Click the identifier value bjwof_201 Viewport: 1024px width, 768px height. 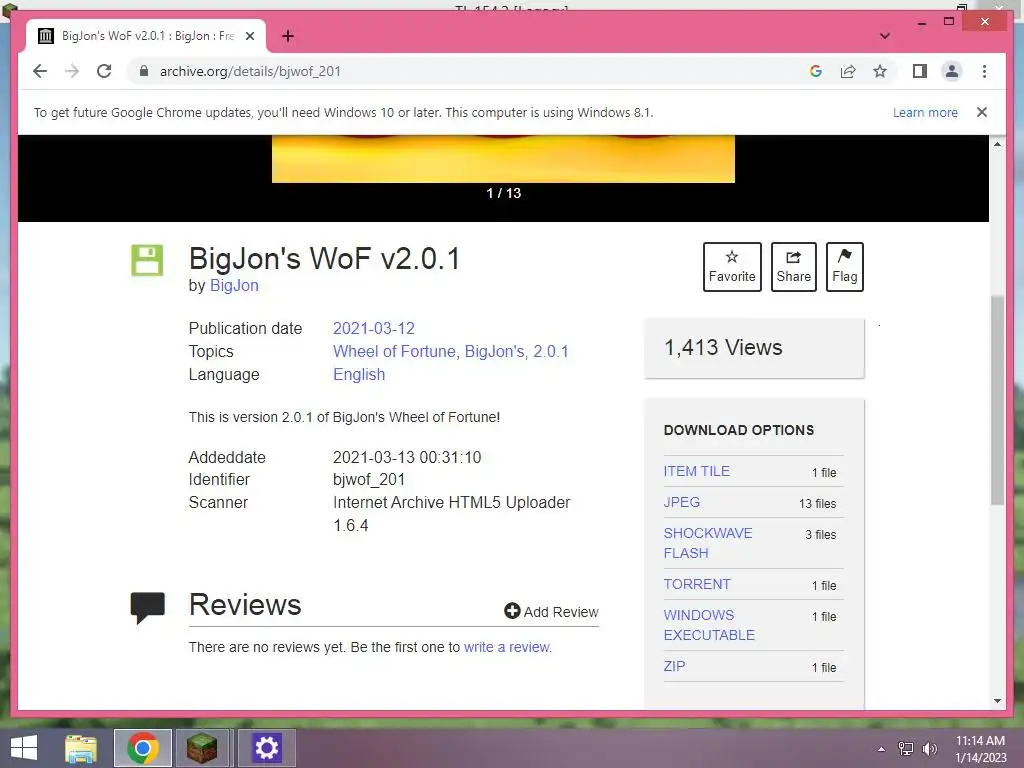(x=369, y=479)
